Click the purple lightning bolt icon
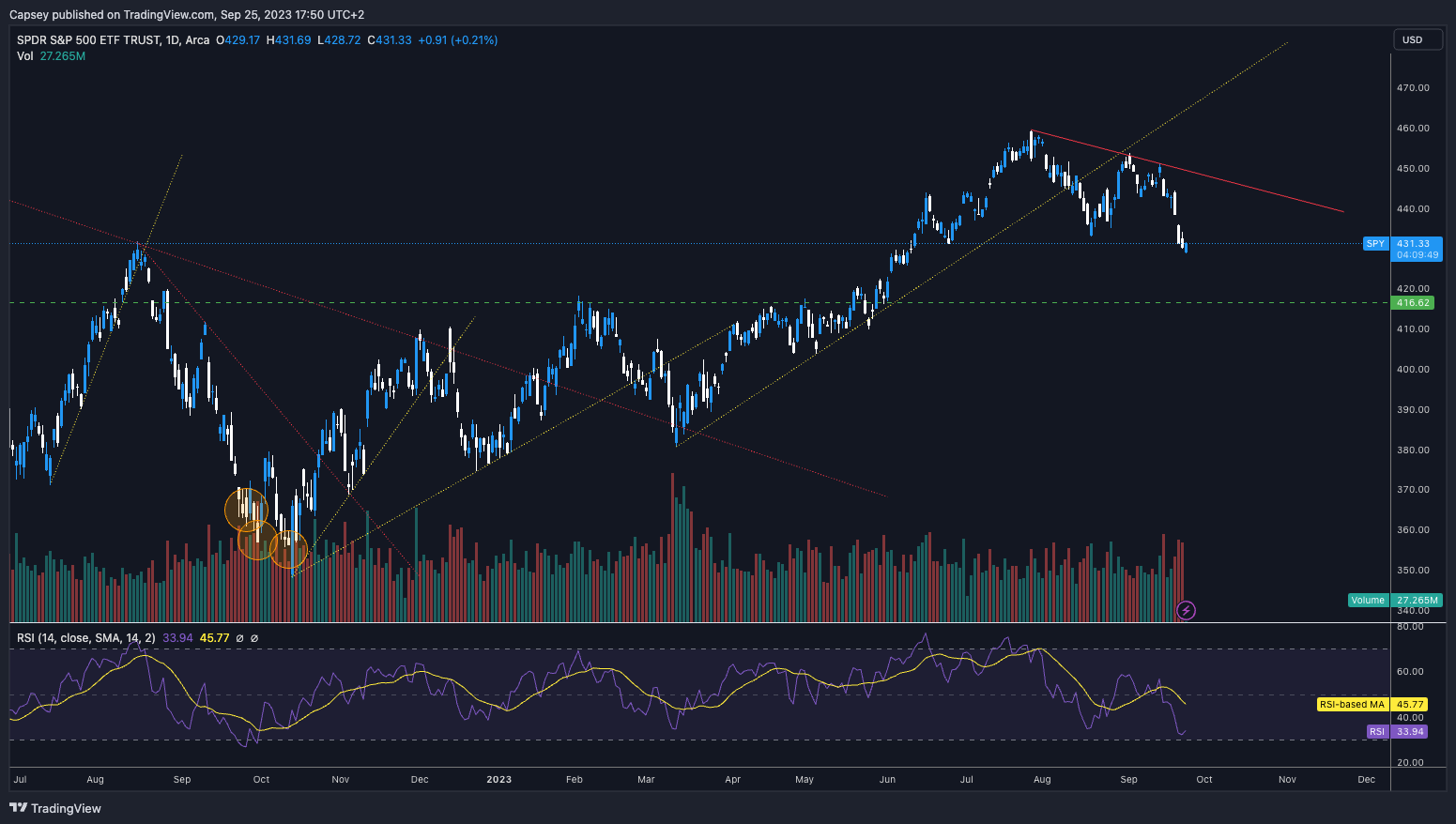The width and height of the screenshot is (1456, 824). click(x=1186, y=611)
